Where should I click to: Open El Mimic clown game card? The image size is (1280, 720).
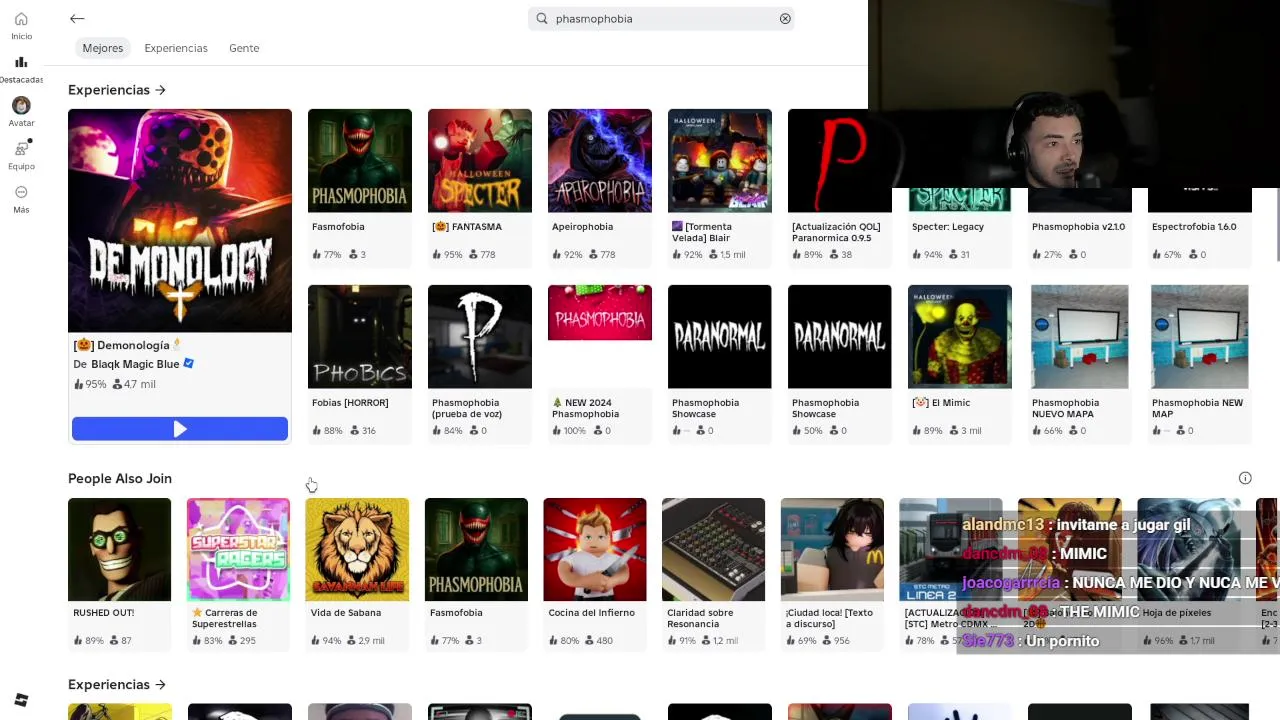(960, 364)
